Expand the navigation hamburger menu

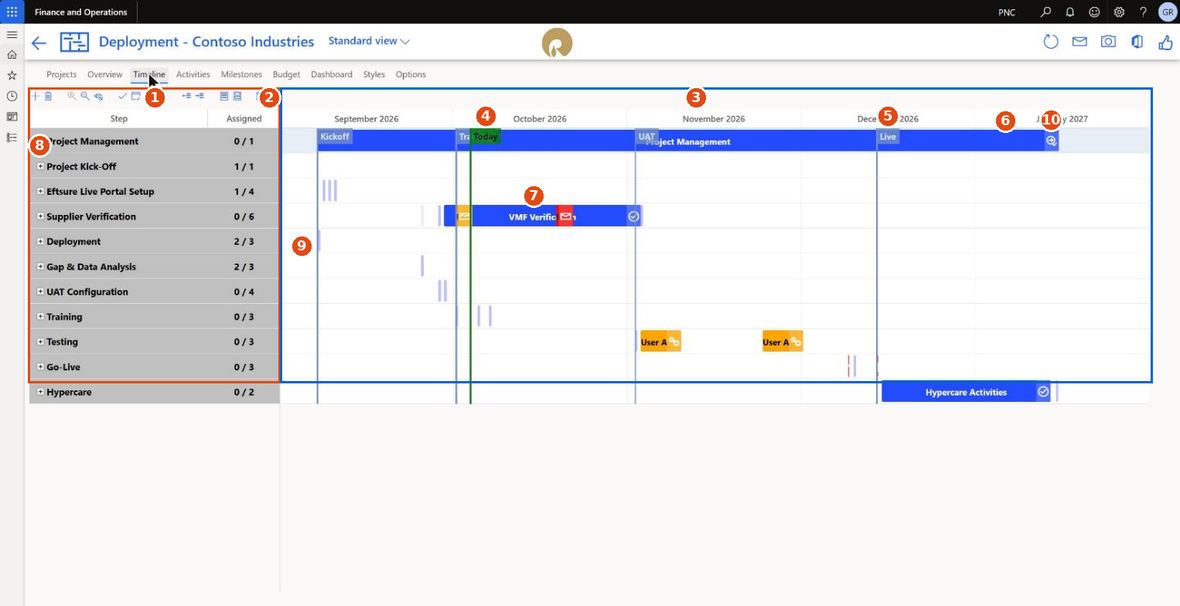[12, 35]
